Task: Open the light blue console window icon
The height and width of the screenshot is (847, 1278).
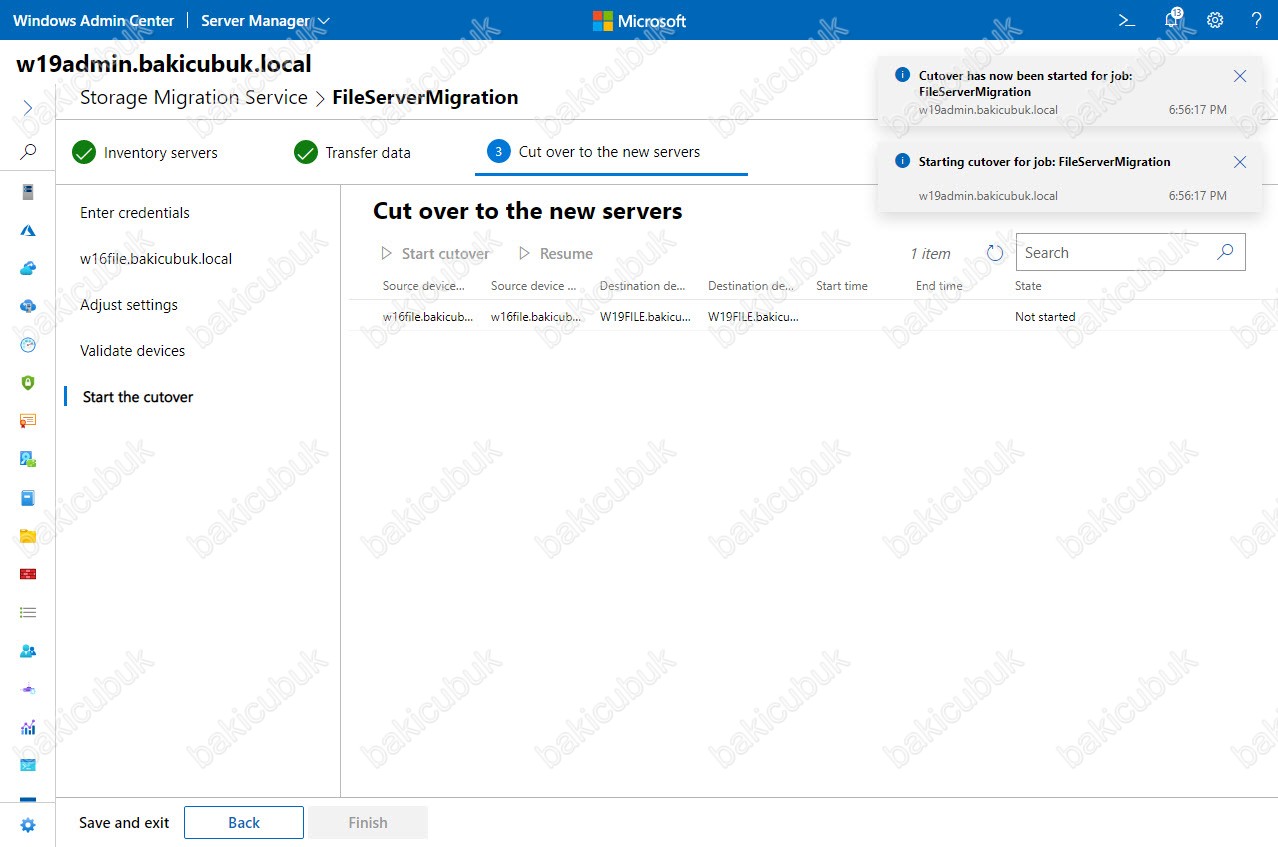Action: coord(28,765)
